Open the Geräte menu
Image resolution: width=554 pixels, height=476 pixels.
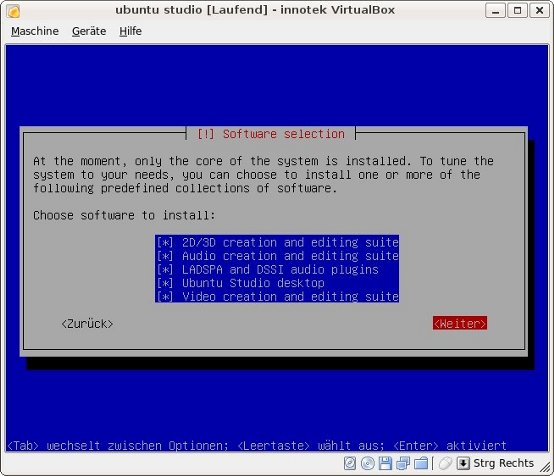[x=89, y=31]
